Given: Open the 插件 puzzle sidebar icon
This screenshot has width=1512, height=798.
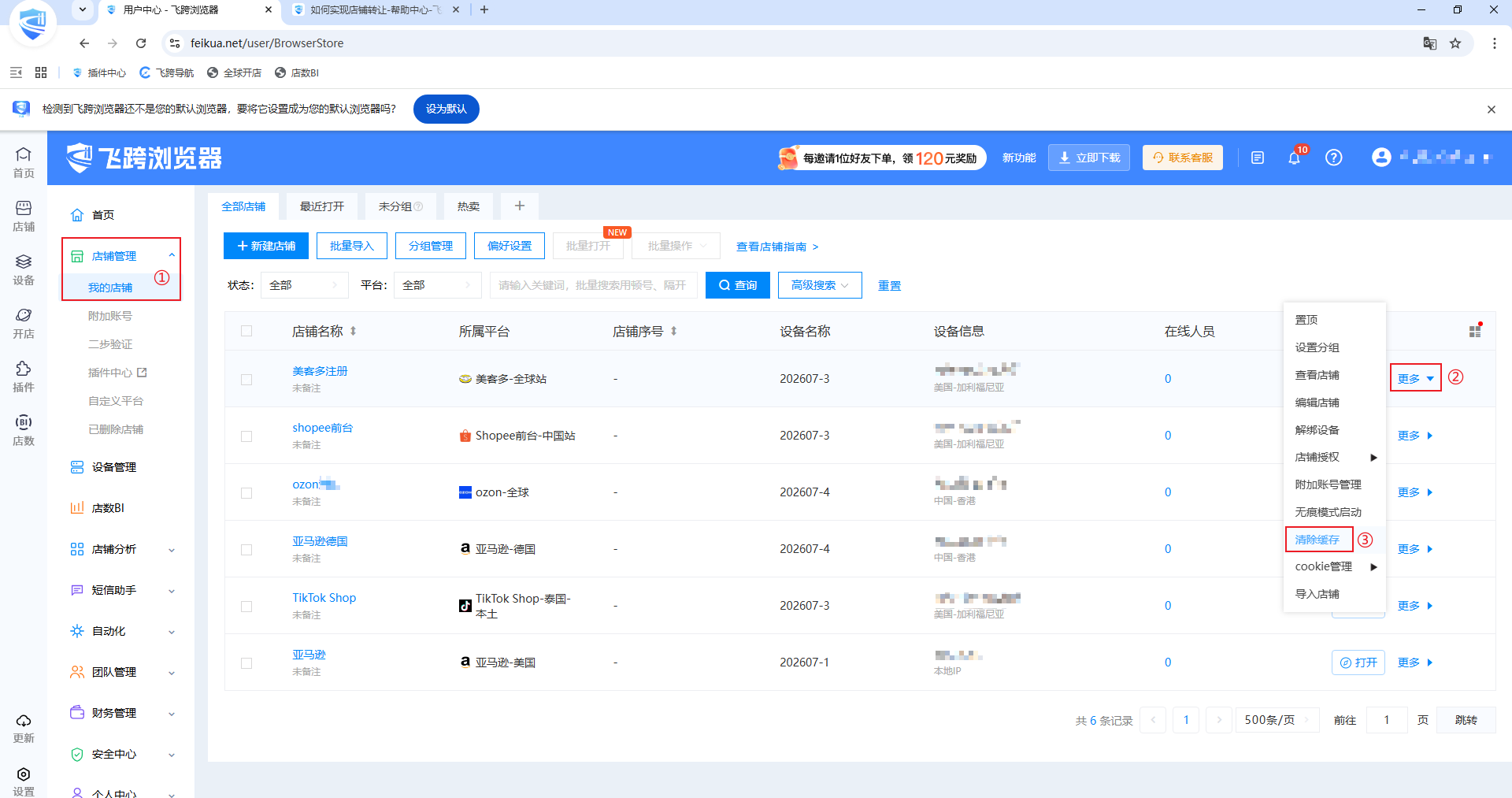Looking at the screenshot, I should [24, 377].
